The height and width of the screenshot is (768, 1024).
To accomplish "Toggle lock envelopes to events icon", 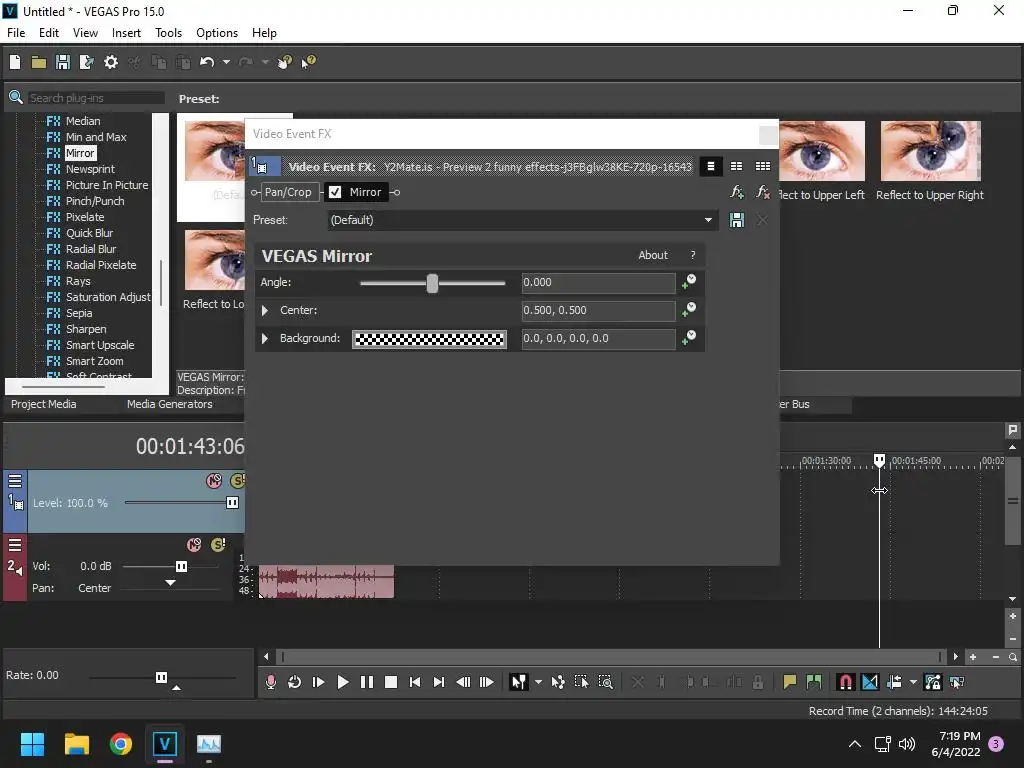I will (x=933, y=682).
